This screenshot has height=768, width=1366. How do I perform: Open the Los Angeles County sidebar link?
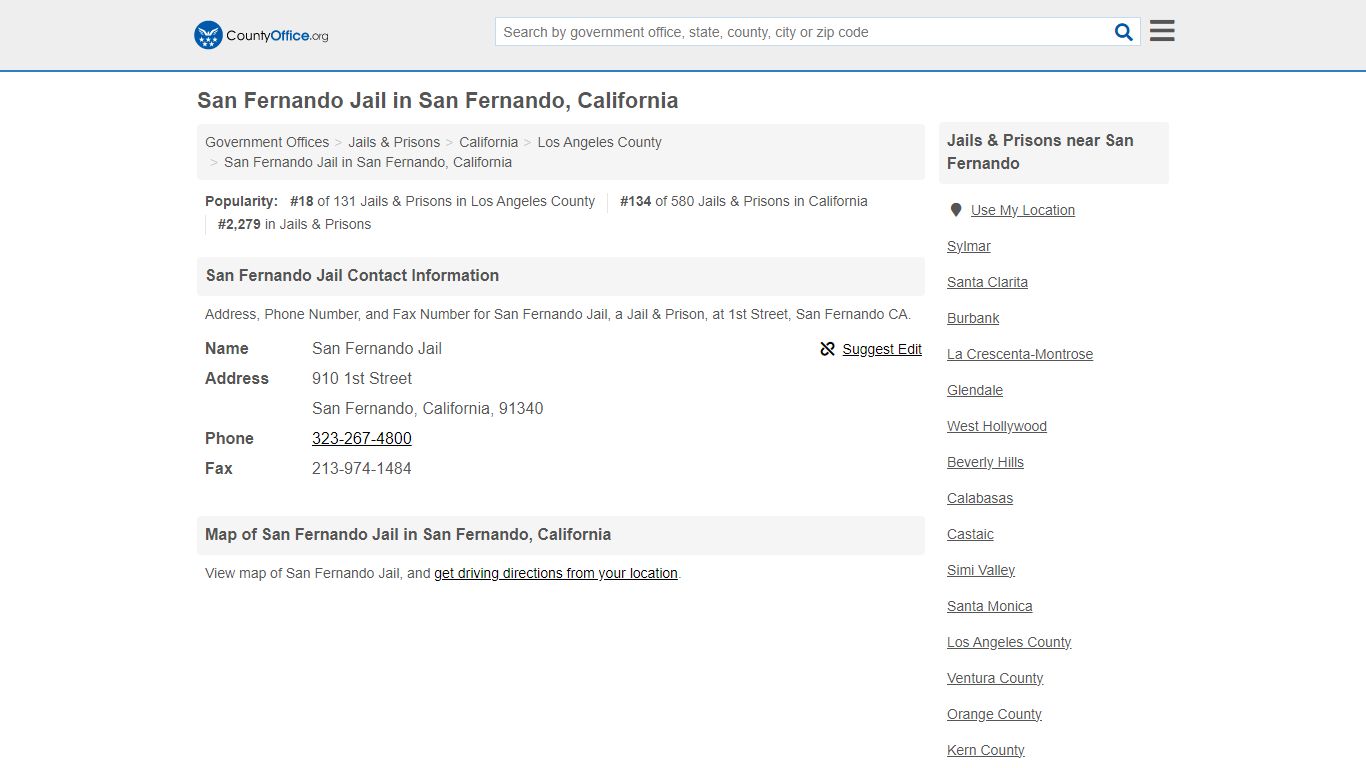1009,642
